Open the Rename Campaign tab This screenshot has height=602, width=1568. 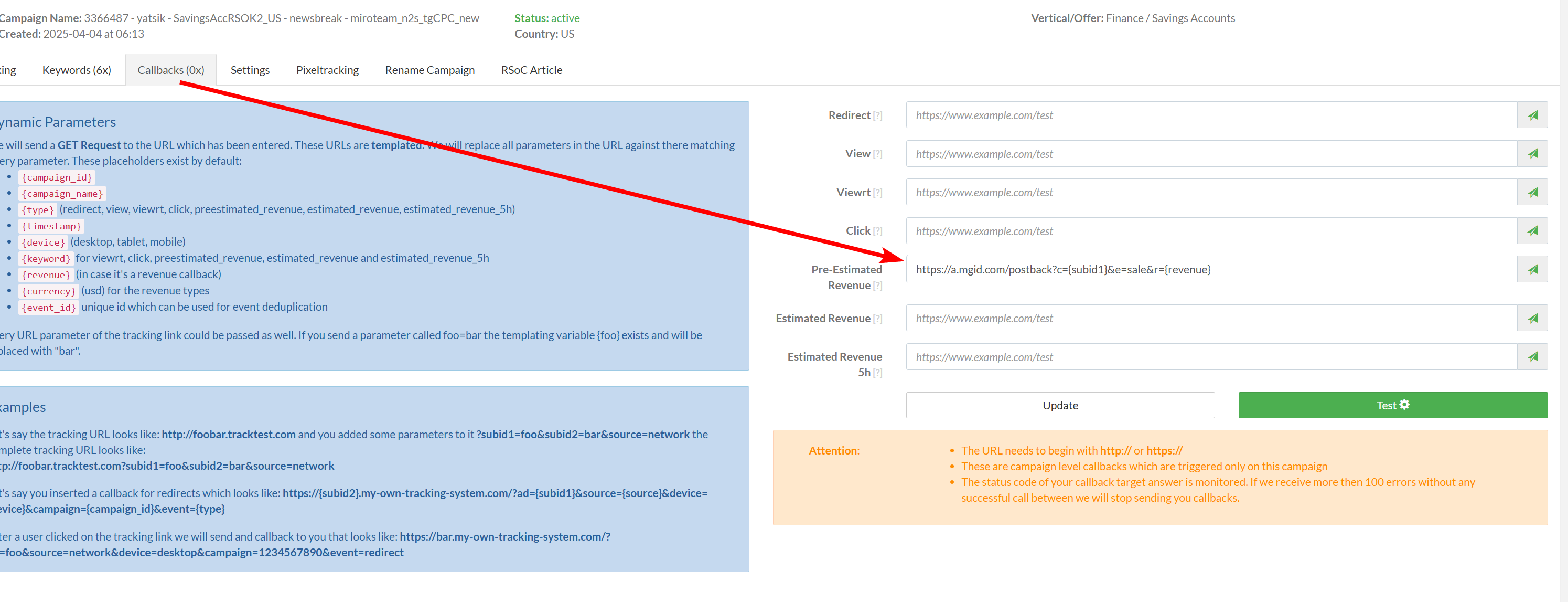click(429, 70)
